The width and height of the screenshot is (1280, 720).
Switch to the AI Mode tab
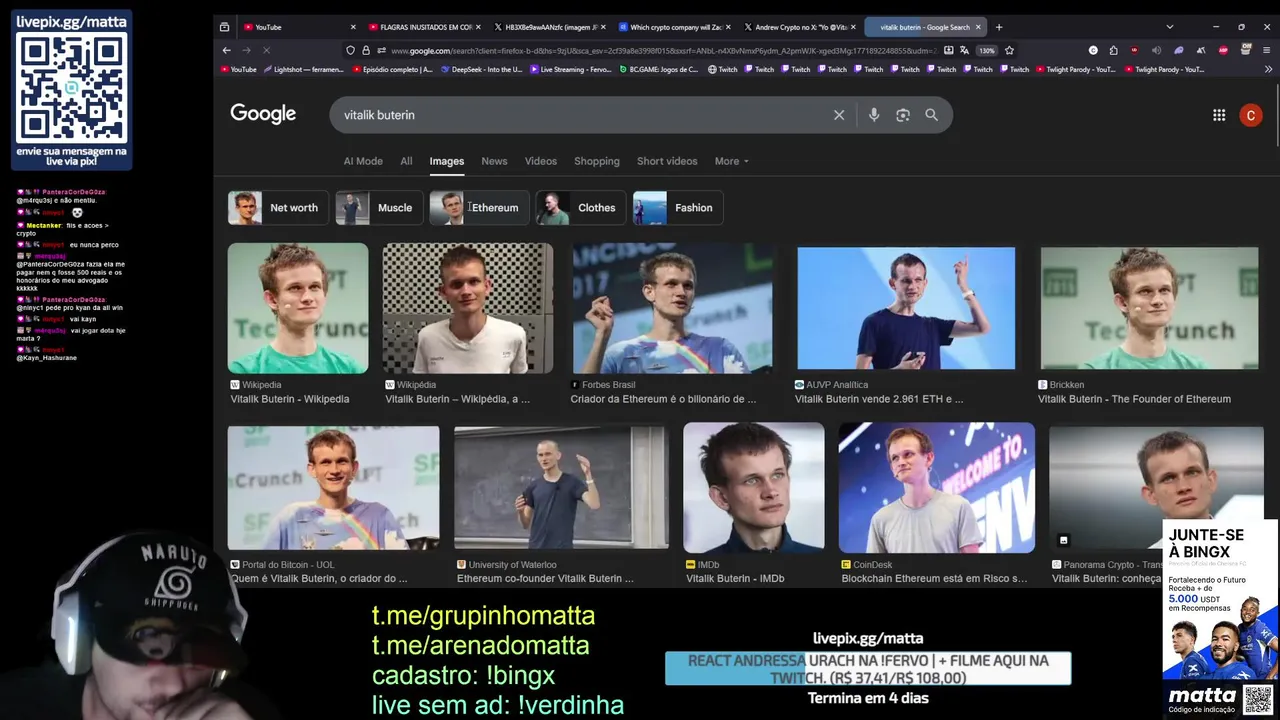(363, 161)
